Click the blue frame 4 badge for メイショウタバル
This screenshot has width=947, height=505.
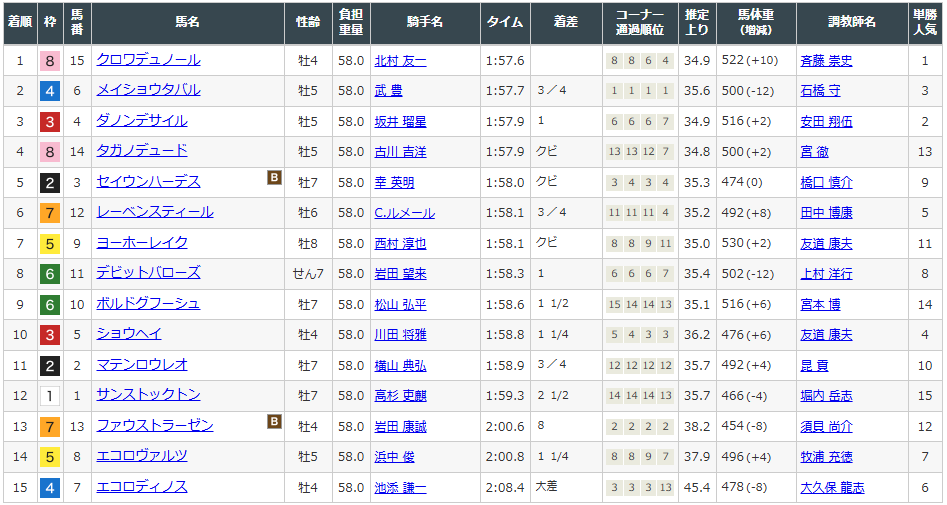tap(49, 91)
